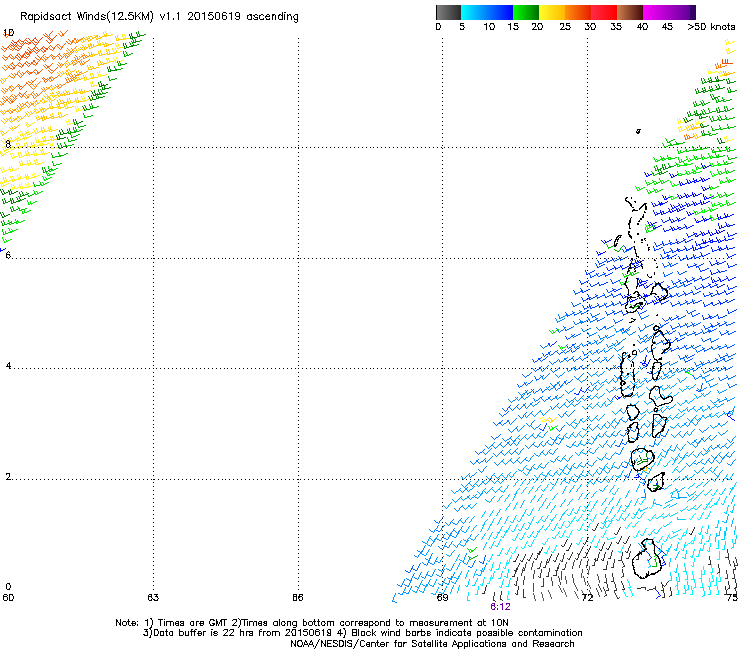740x650 pixels.
Task: Click the red 30-35 knots legend swatch
Action: click(x=604, y=12)
